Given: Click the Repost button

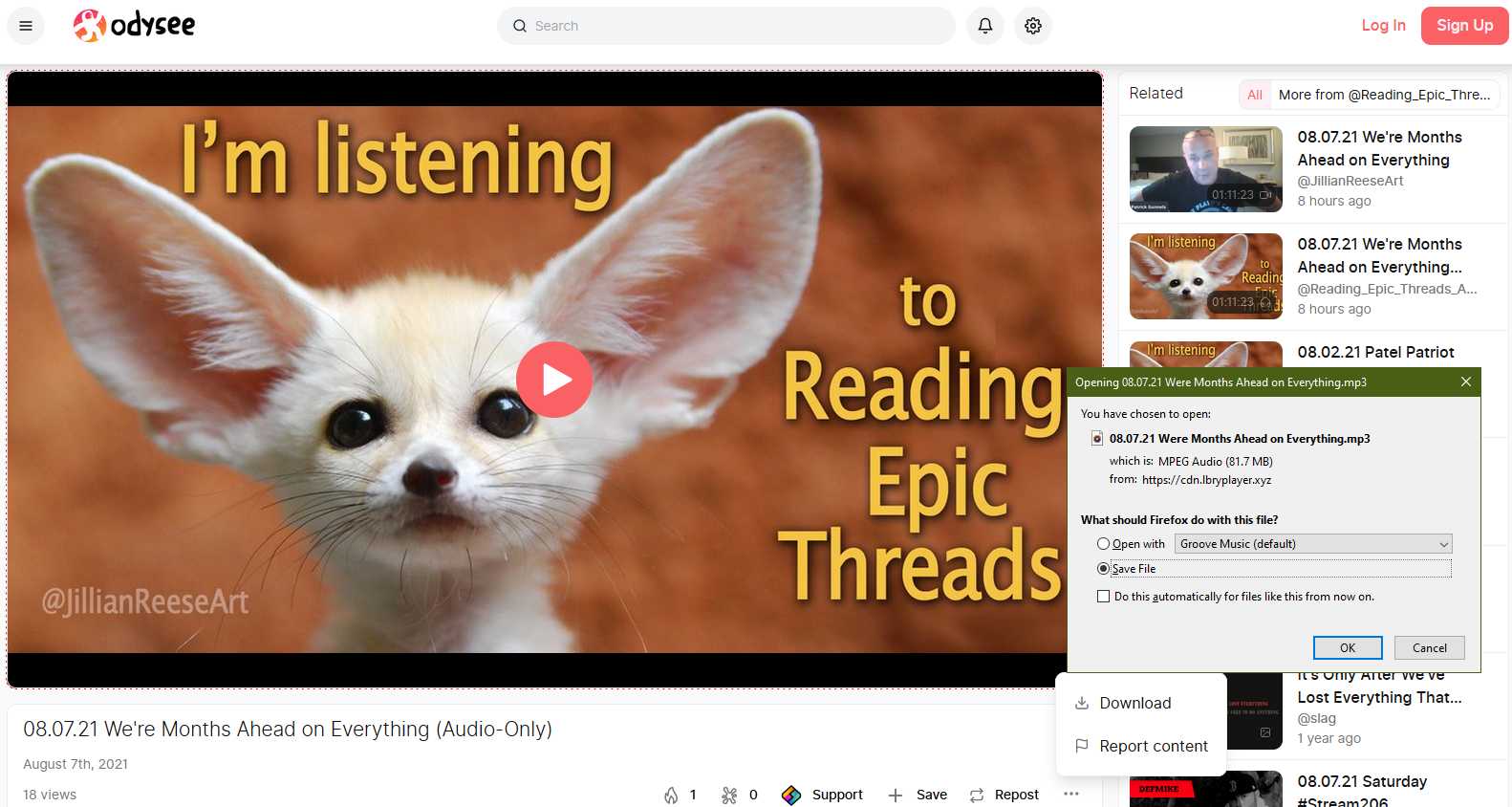Looking at the screenshot, I should [1004, 795].
